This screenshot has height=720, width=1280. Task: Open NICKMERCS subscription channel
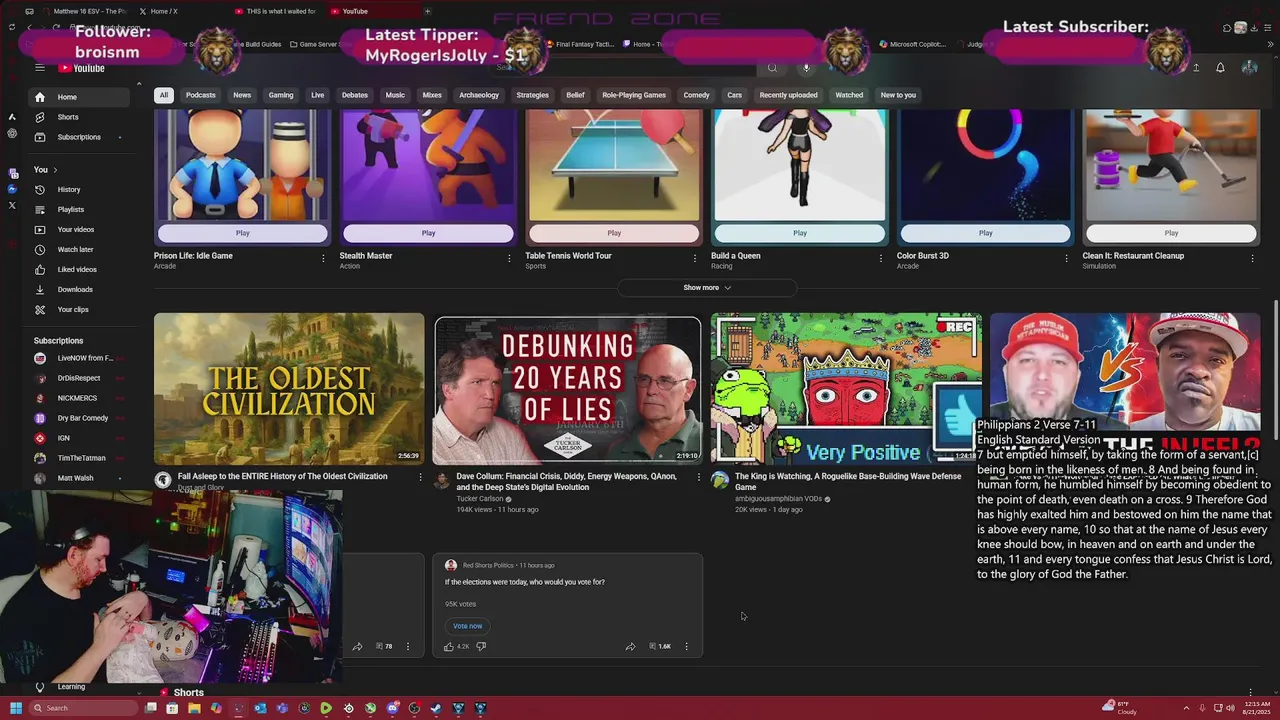77,398
